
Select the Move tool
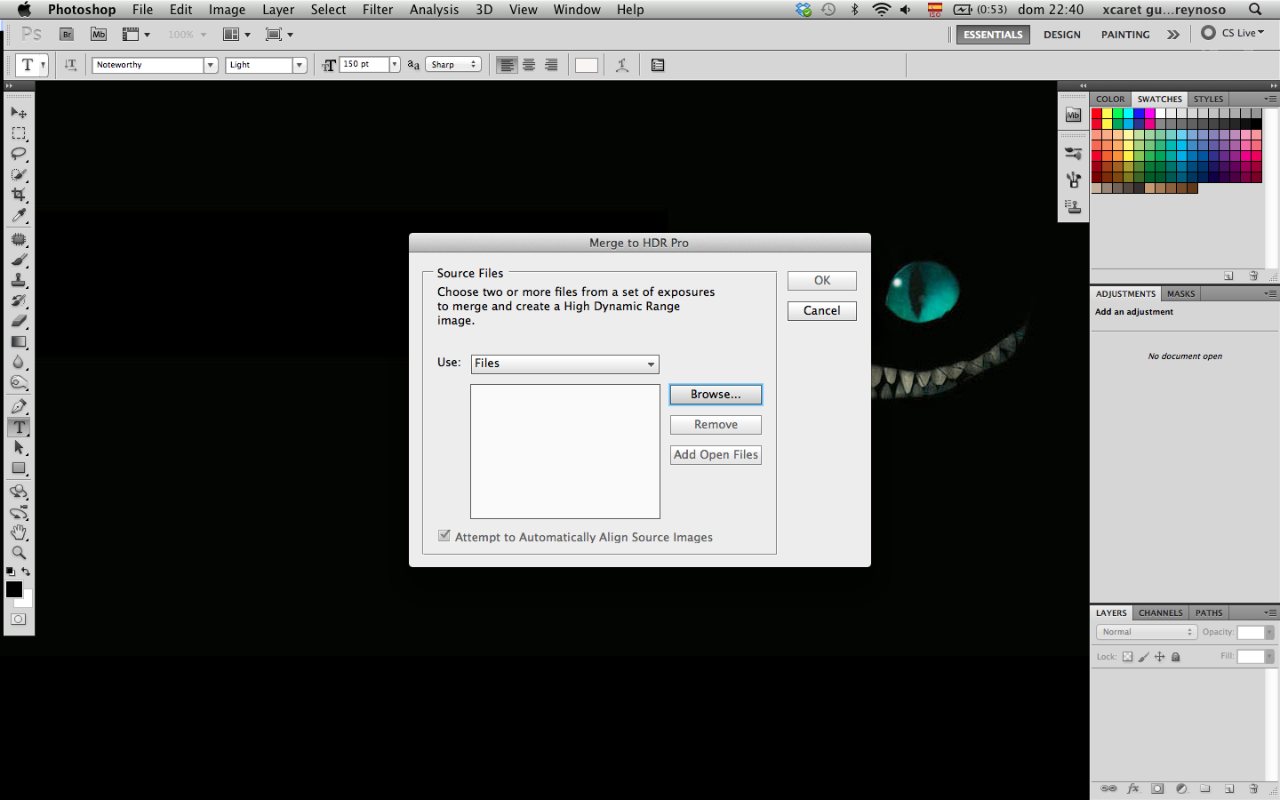[x=19, y=112]
